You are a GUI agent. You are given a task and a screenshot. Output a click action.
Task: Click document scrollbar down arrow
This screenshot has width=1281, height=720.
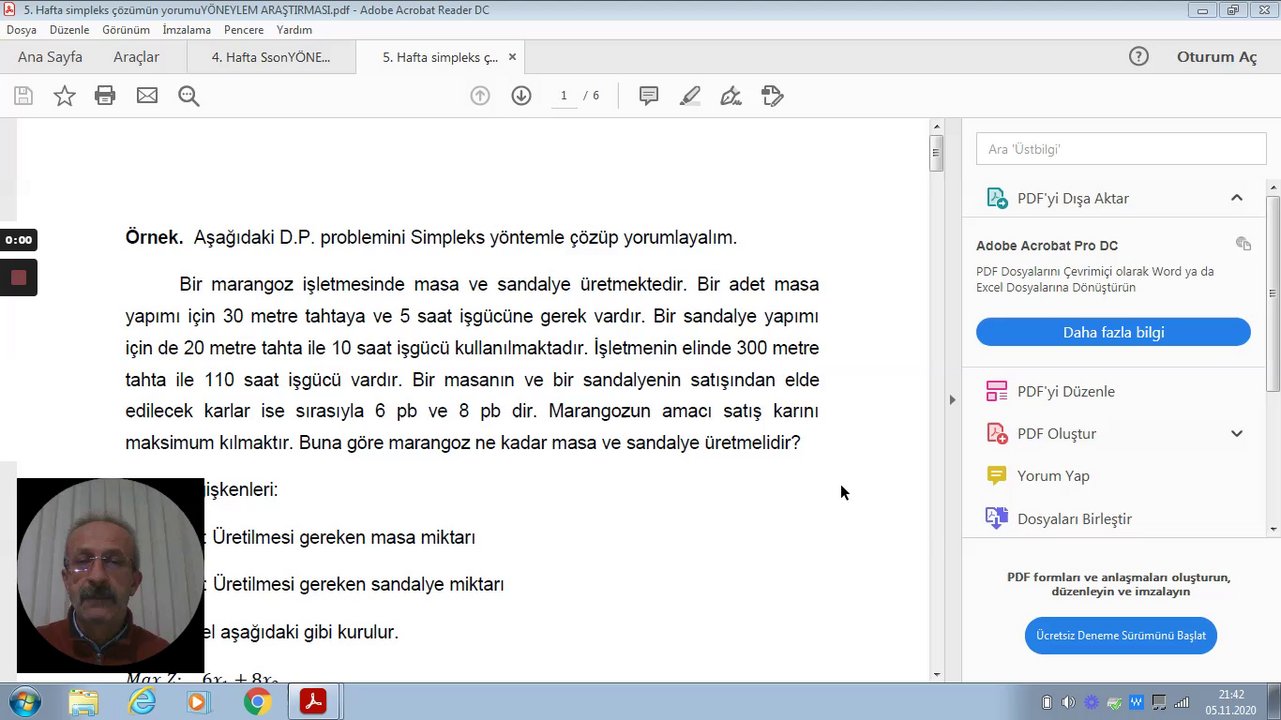[937, 675]
